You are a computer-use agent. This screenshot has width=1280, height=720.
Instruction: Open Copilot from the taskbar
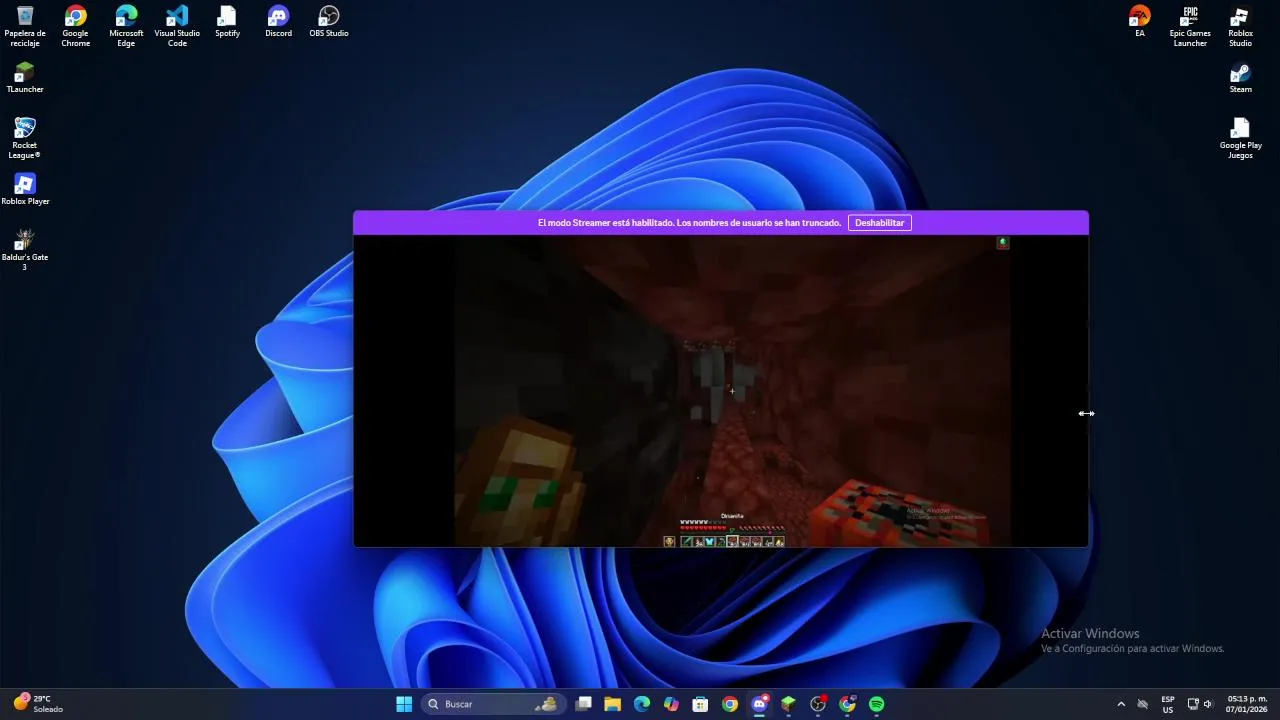(671, 704)
